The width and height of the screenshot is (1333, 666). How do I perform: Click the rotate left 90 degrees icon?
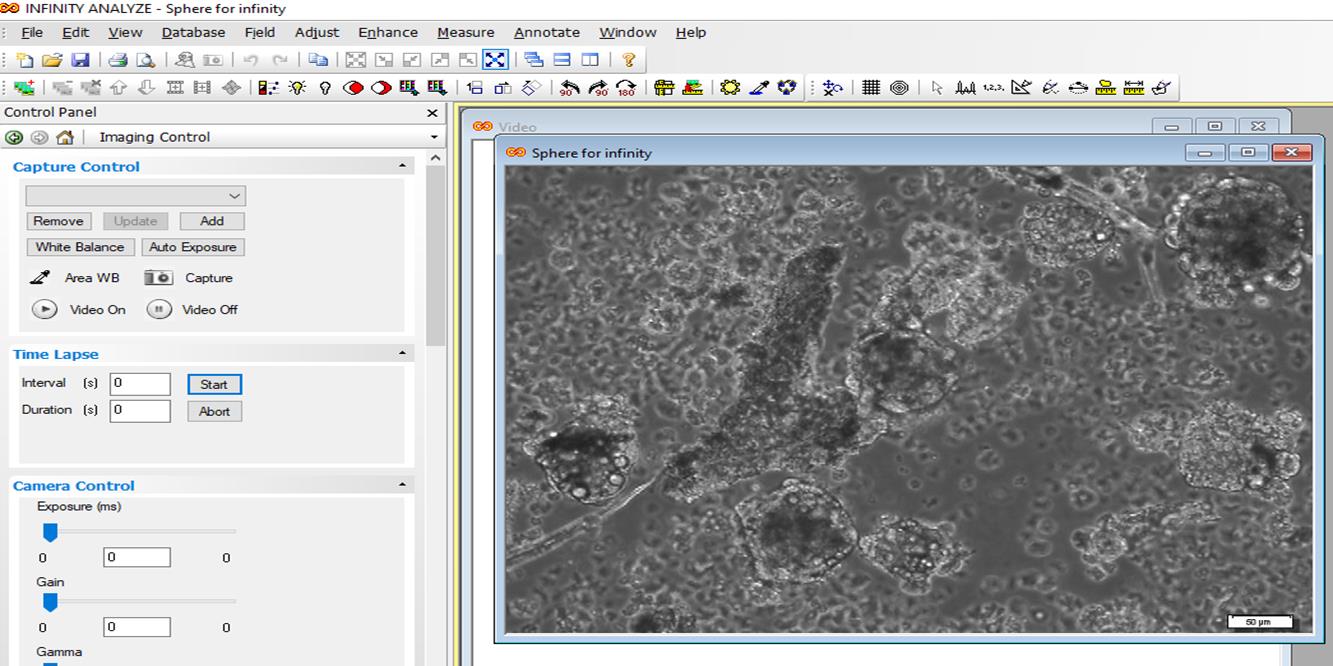(x=570, y=88)
